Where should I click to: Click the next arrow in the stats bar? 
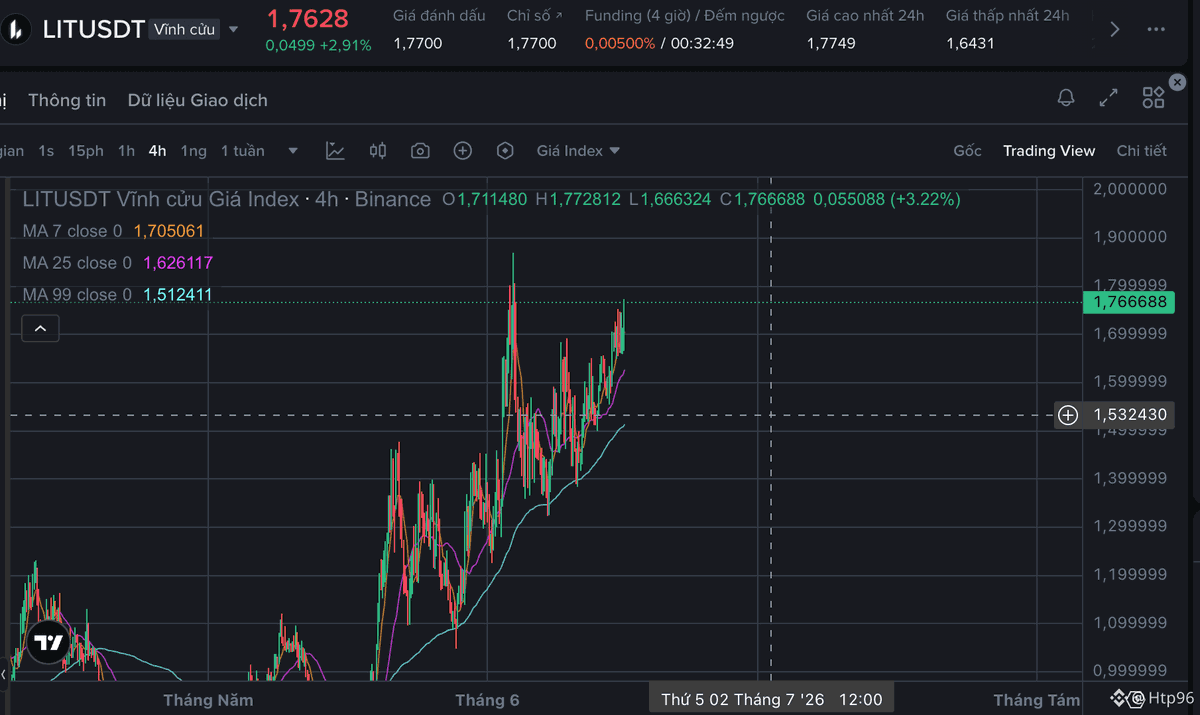click(x=1115, y=29)
